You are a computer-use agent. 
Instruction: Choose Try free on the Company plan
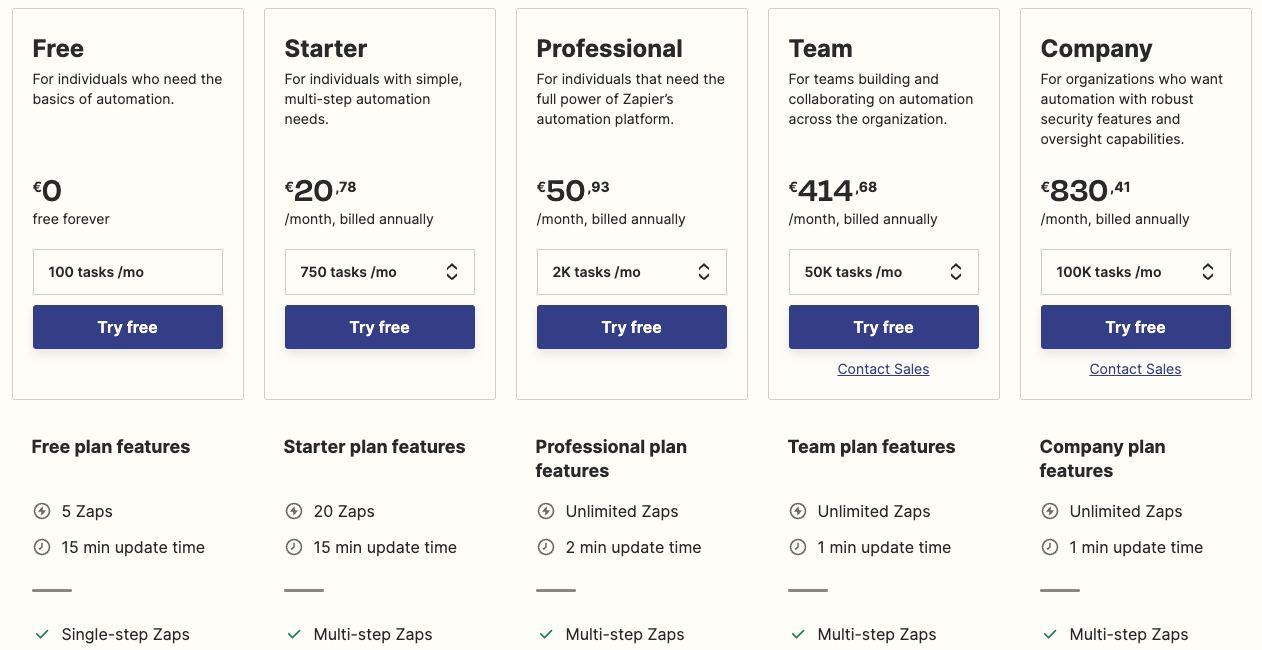click(1136, 327)
